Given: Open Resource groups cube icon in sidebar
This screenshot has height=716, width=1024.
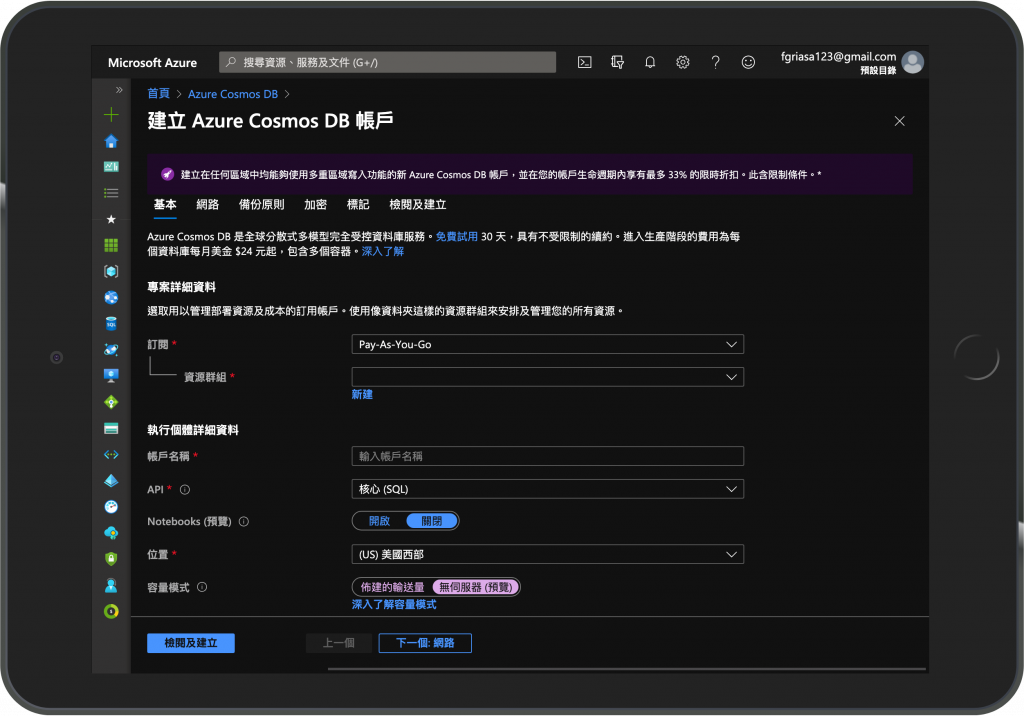Looking at the screenshot, I should pyautogui.click(x=111, y=271).
